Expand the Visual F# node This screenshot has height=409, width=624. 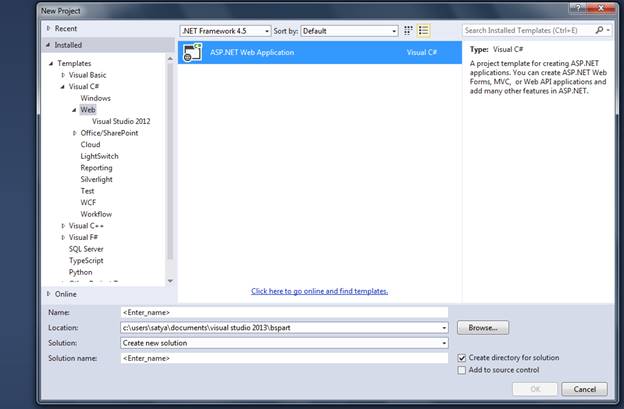[x=63, y=238]
